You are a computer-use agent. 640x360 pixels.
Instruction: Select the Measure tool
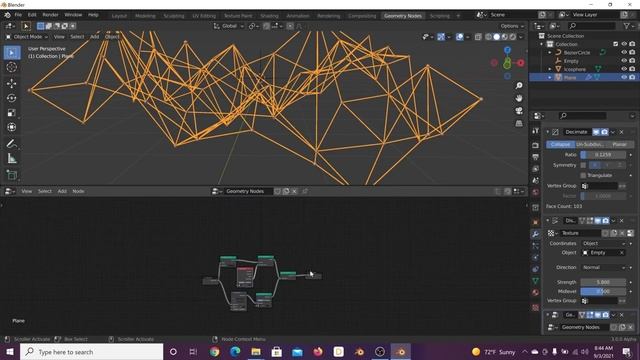coord(12,158)
